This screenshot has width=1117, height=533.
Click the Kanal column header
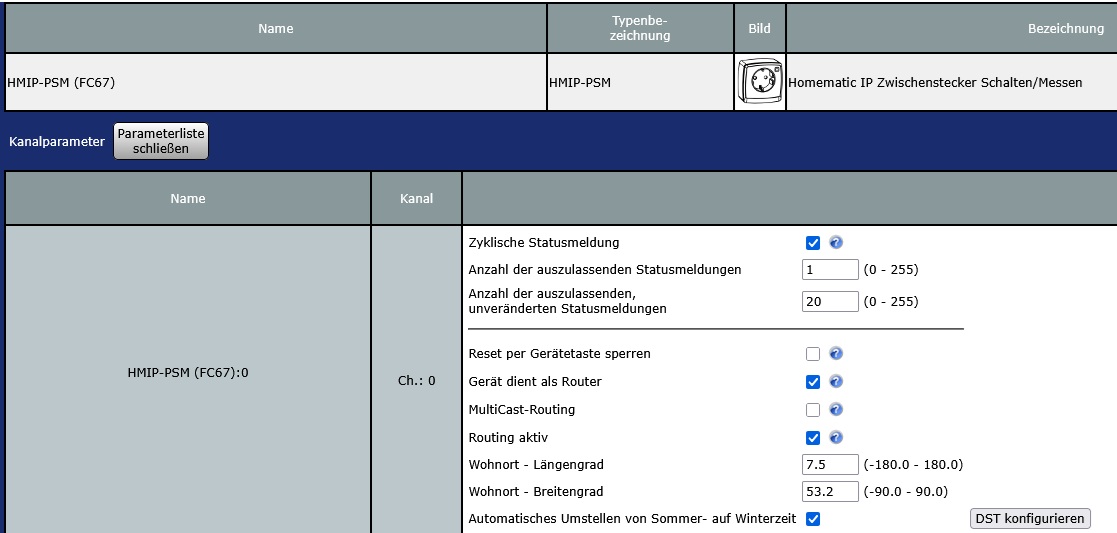click(416, 199)
